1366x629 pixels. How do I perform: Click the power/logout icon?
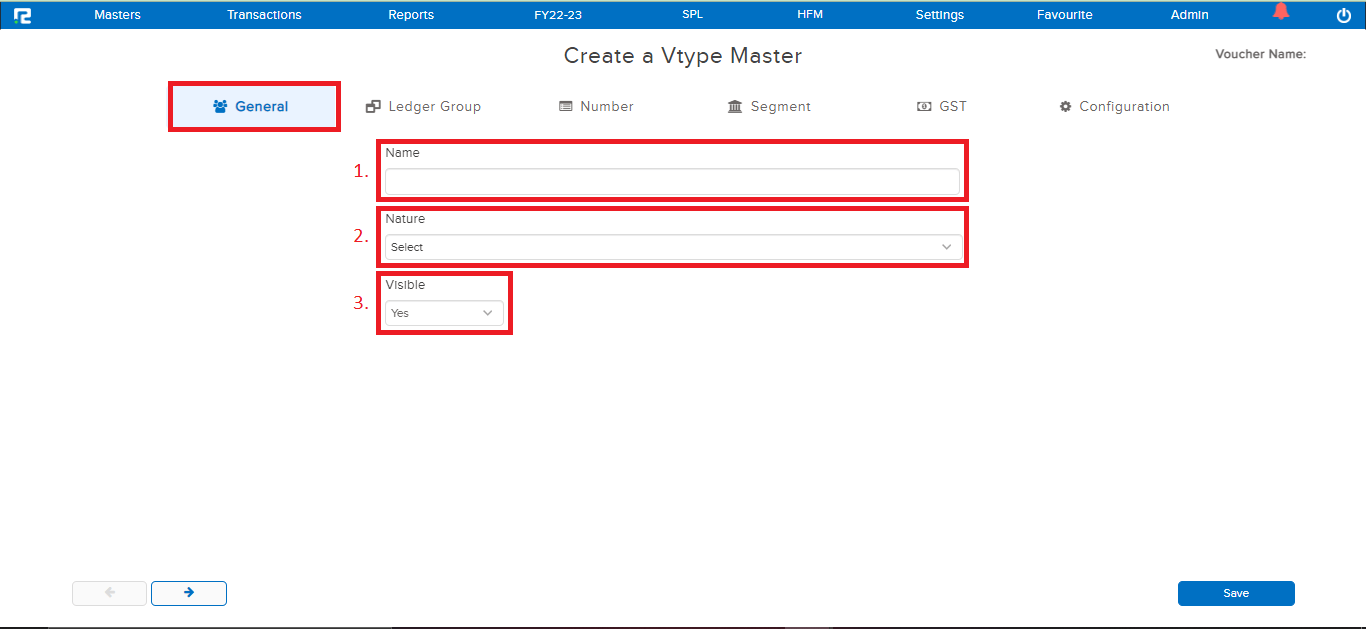[x=1343, y=14]
